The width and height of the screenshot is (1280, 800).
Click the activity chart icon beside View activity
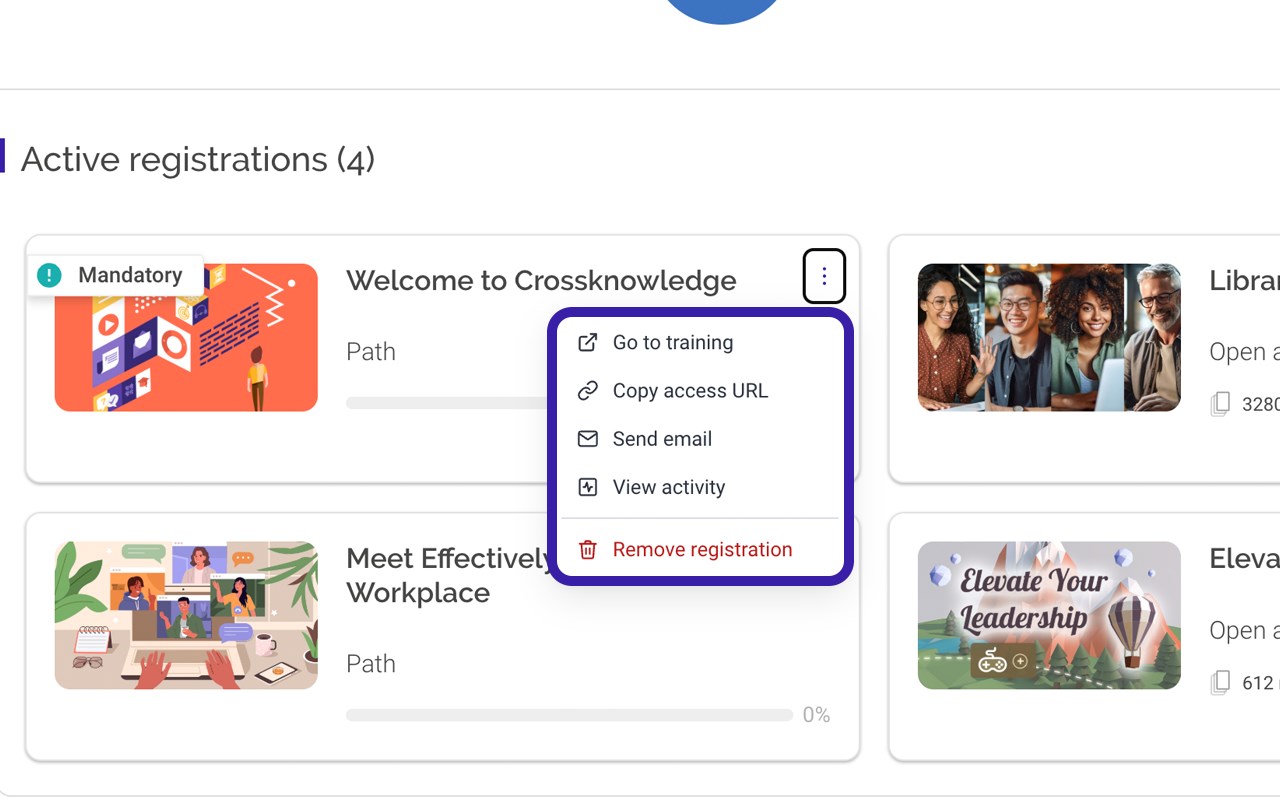588,487
